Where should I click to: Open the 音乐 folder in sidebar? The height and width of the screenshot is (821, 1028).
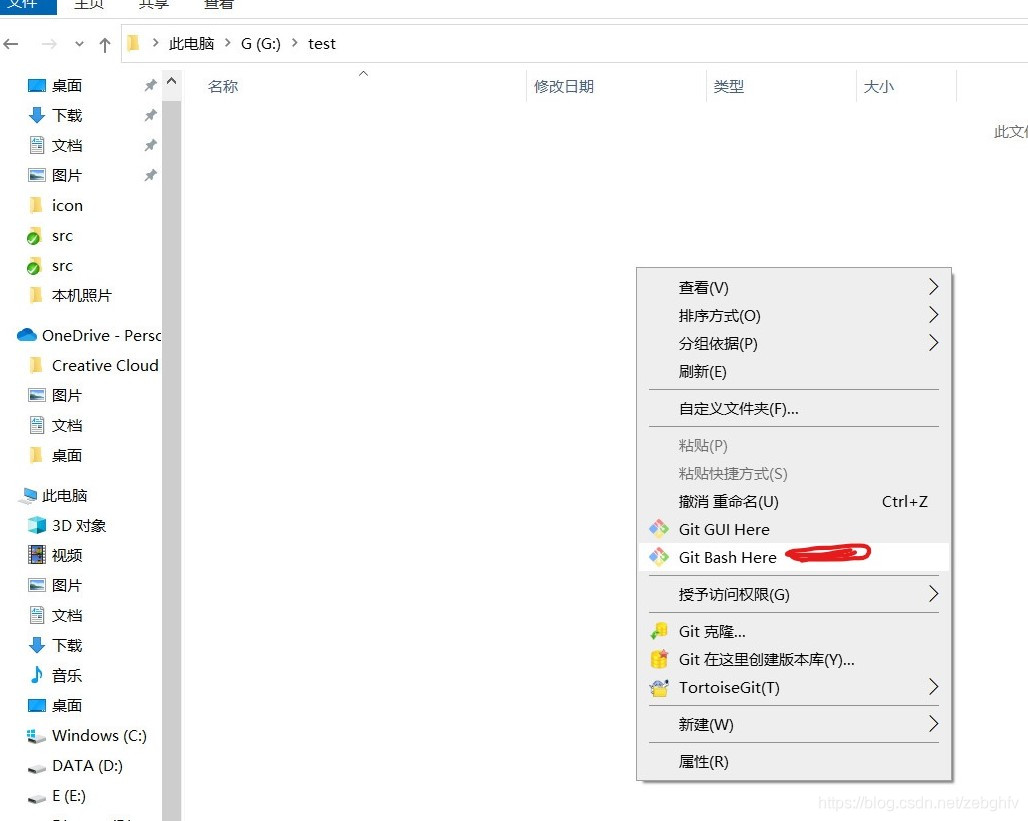click(66, 675)
